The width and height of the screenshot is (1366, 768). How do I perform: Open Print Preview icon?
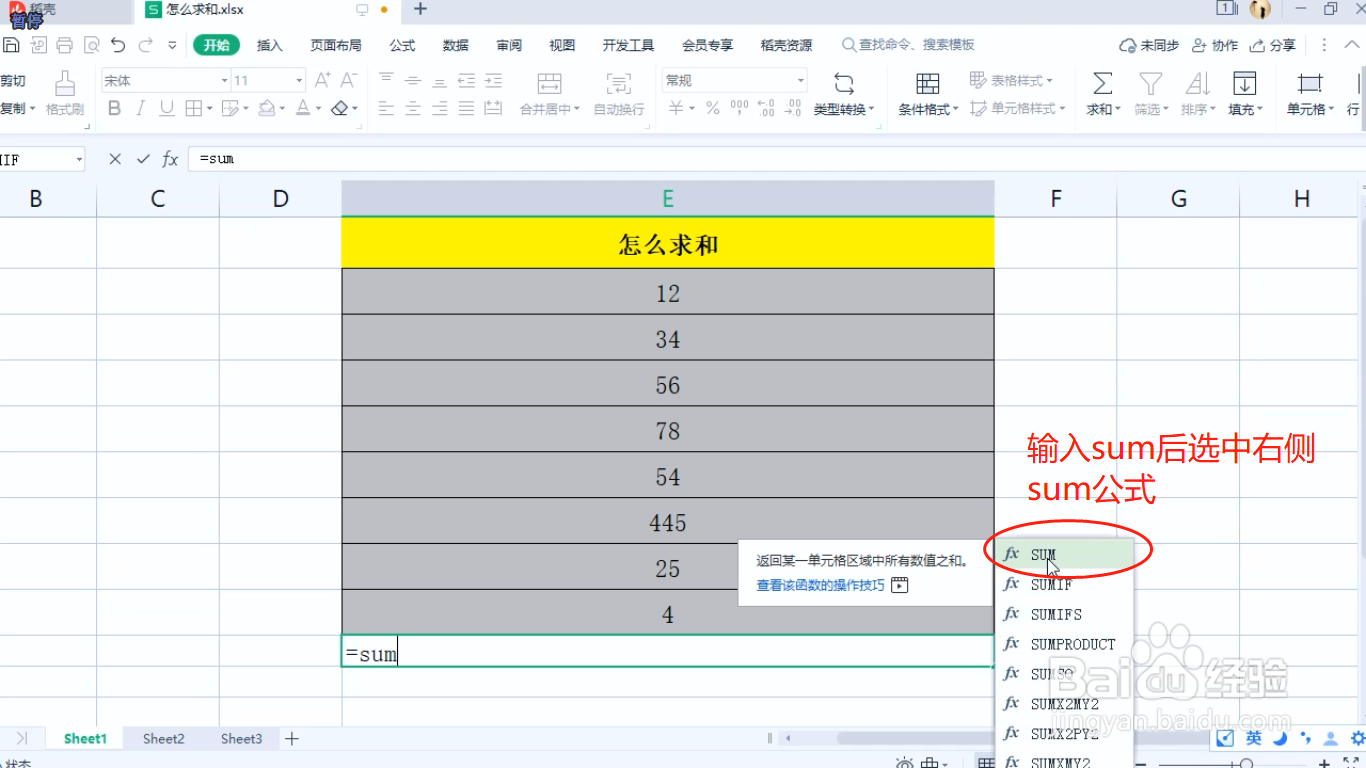92,45
